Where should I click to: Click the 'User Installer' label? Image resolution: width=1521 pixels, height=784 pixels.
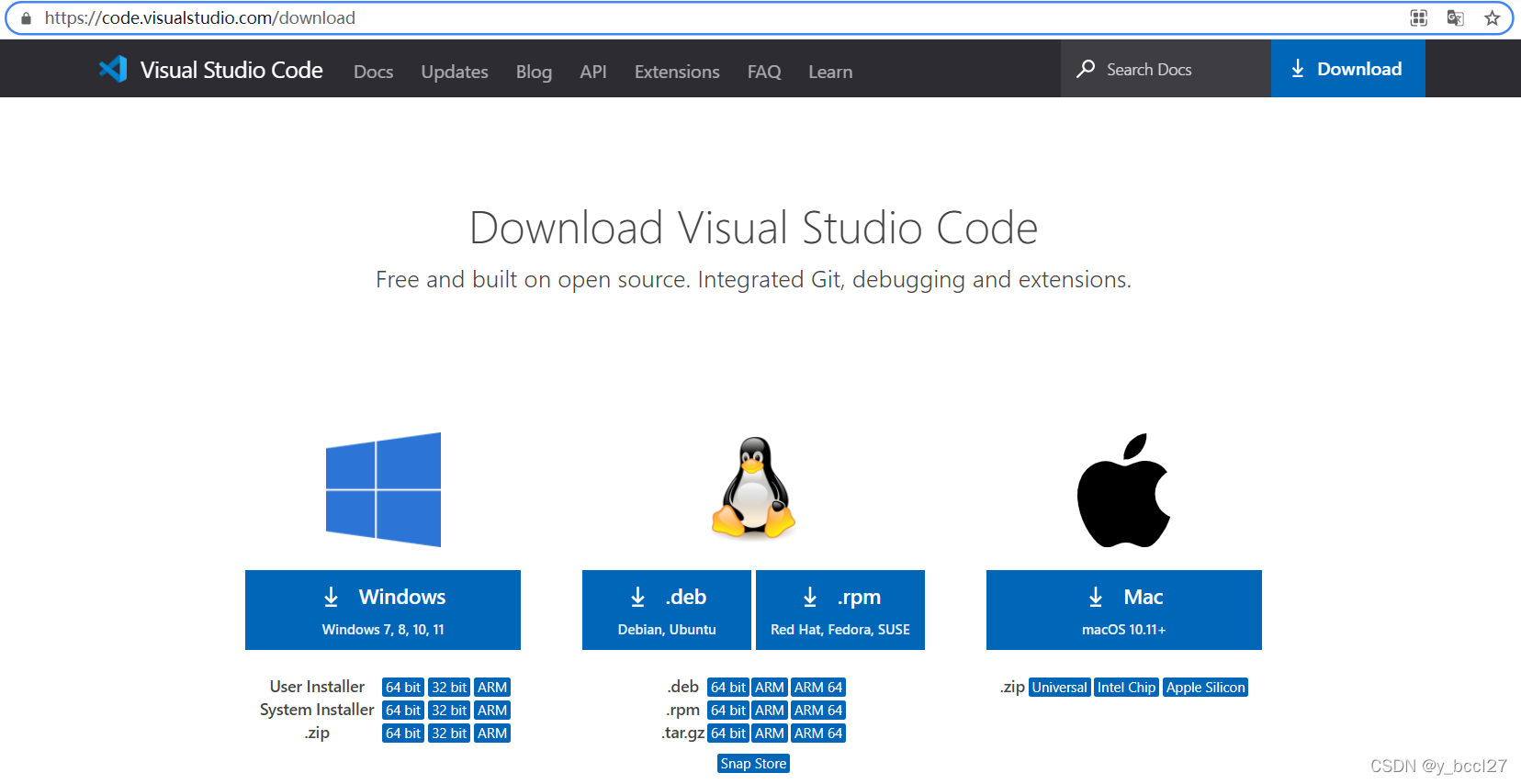[317, 687]
